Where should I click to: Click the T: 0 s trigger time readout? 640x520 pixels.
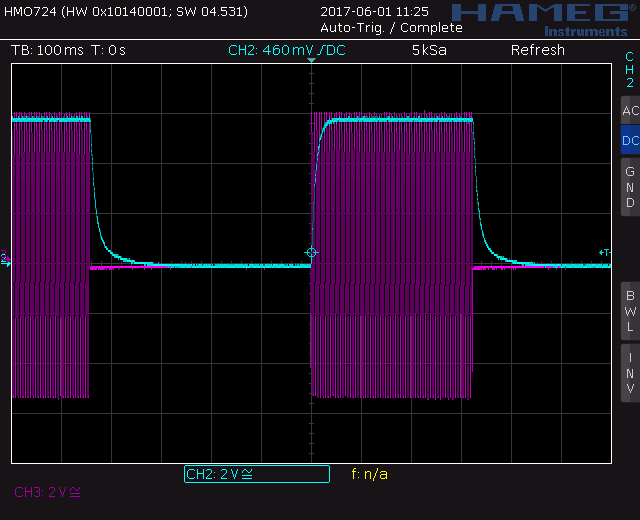110,50
